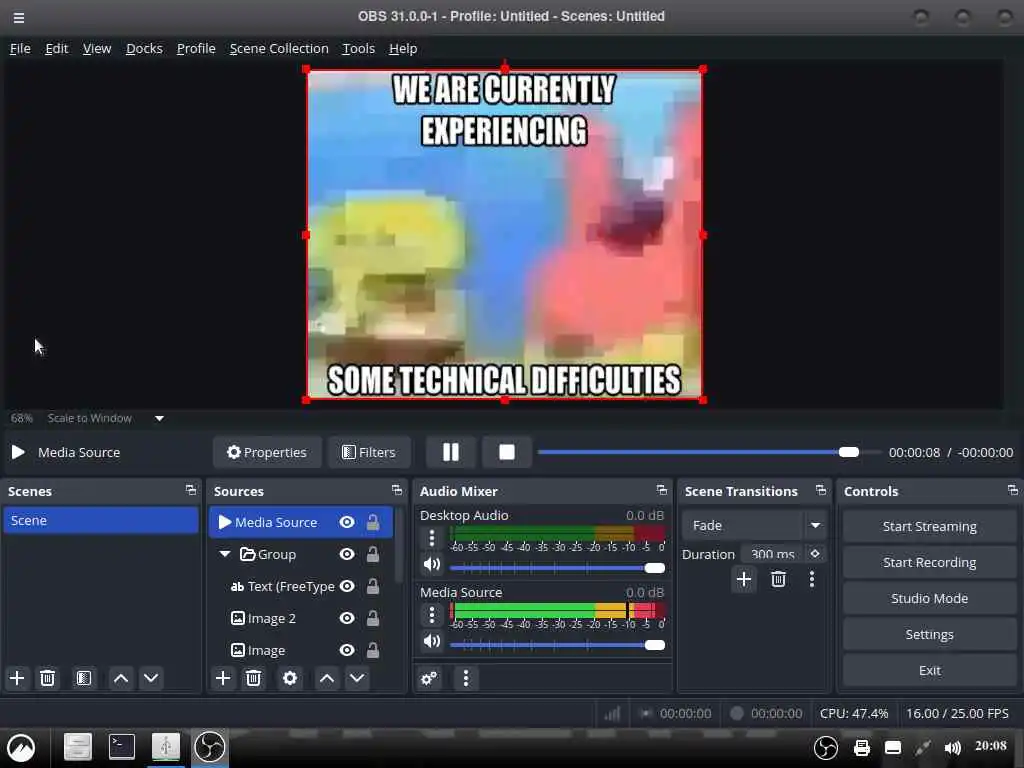Viewport: 1024px width, 768px height.
Task: Collapse the Group in Sources
Action: [225, 554]
